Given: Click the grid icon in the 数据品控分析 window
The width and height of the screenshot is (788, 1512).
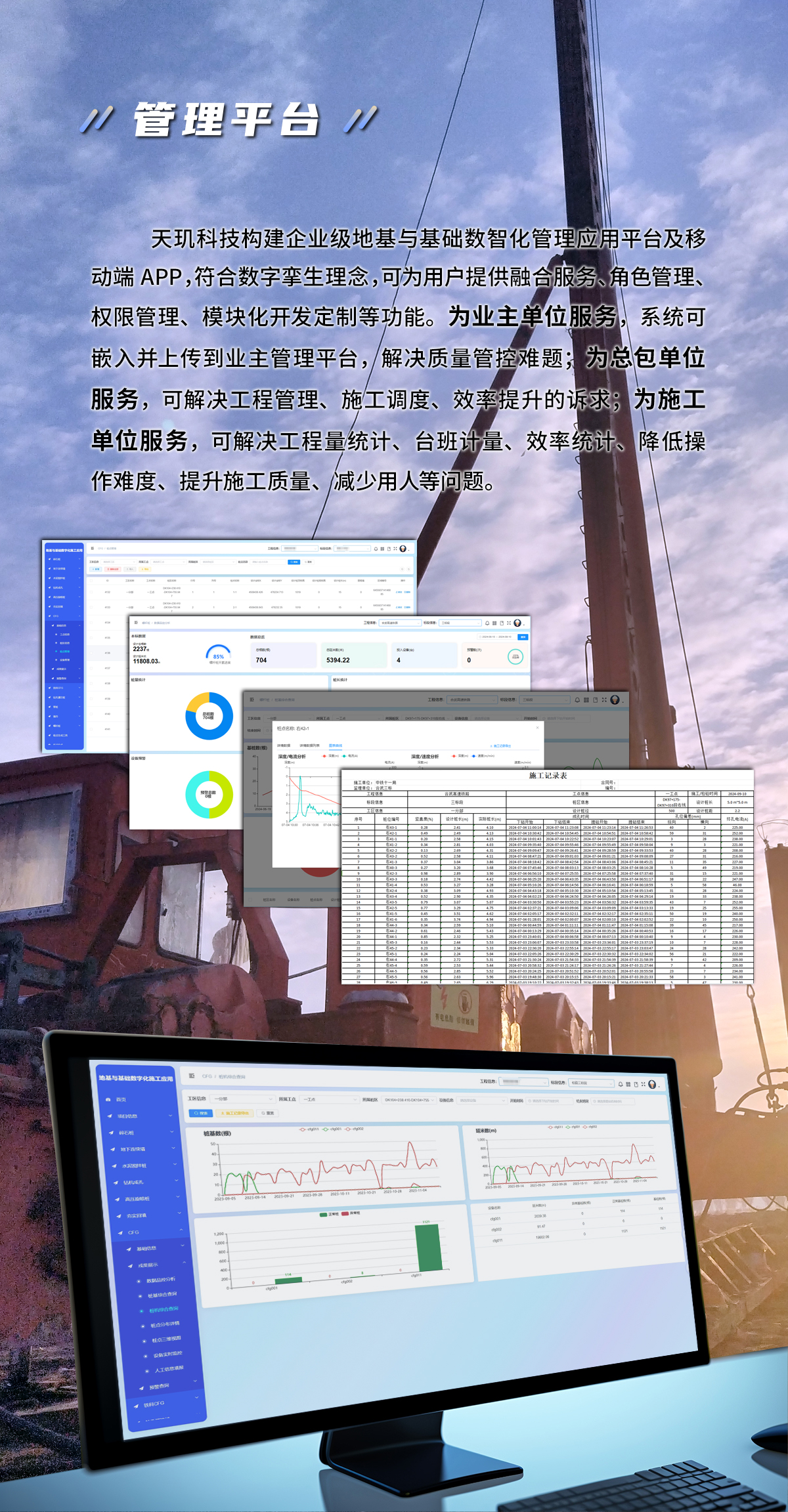Looking at the screenshot, I should pyautogui.click(x=494, y=623).
